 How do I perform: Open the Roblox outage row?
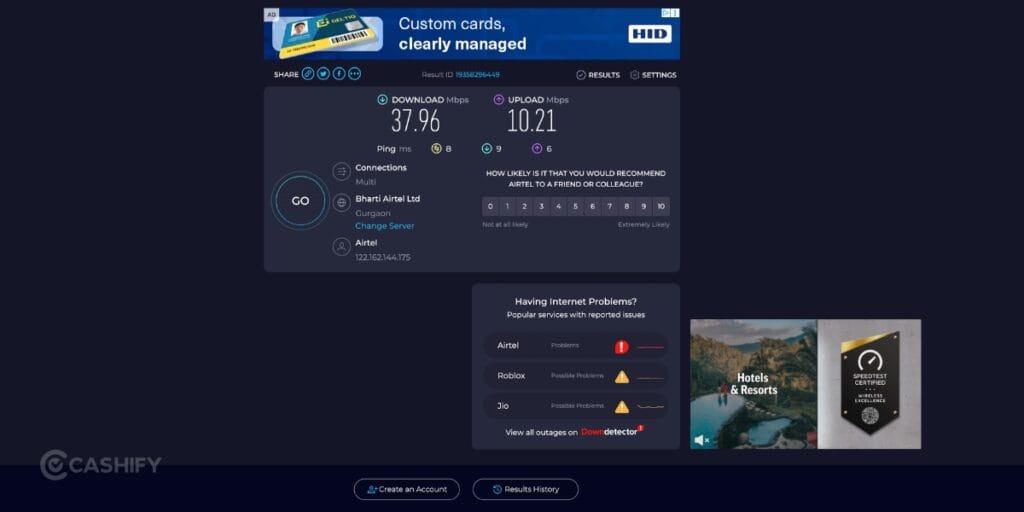tap(575, 376)
